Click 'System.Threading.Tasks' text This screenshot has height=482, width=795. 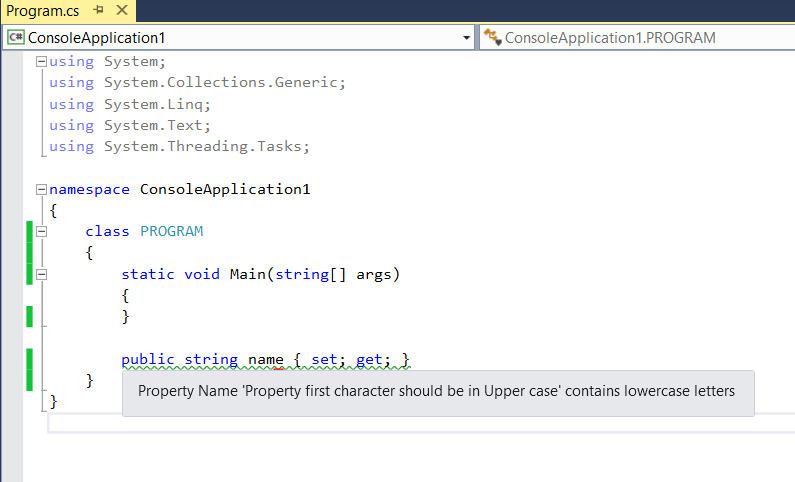click(203, 146)
